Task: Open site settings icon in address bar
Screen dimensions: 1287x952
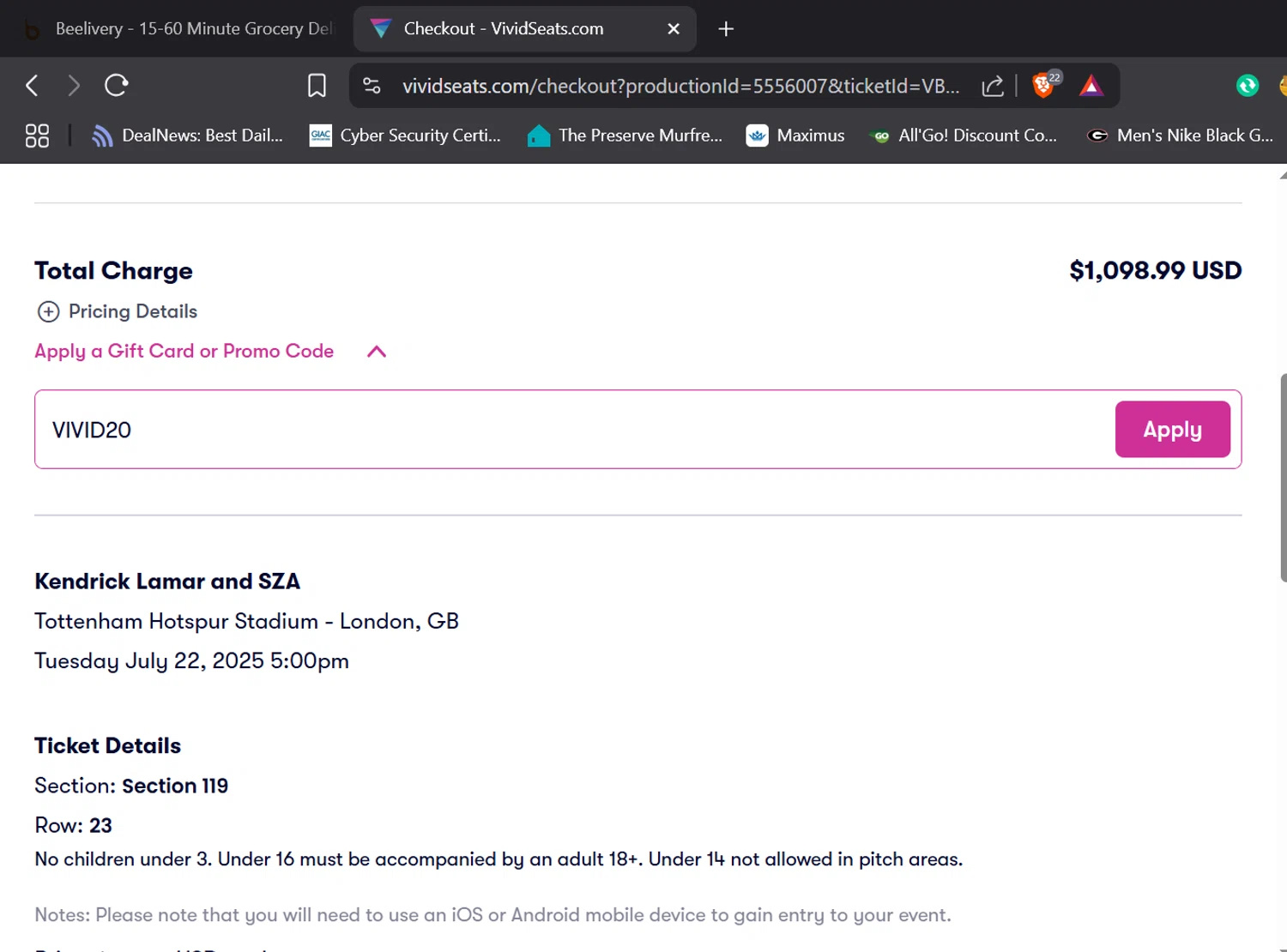Action: click(x=372, y=86)
